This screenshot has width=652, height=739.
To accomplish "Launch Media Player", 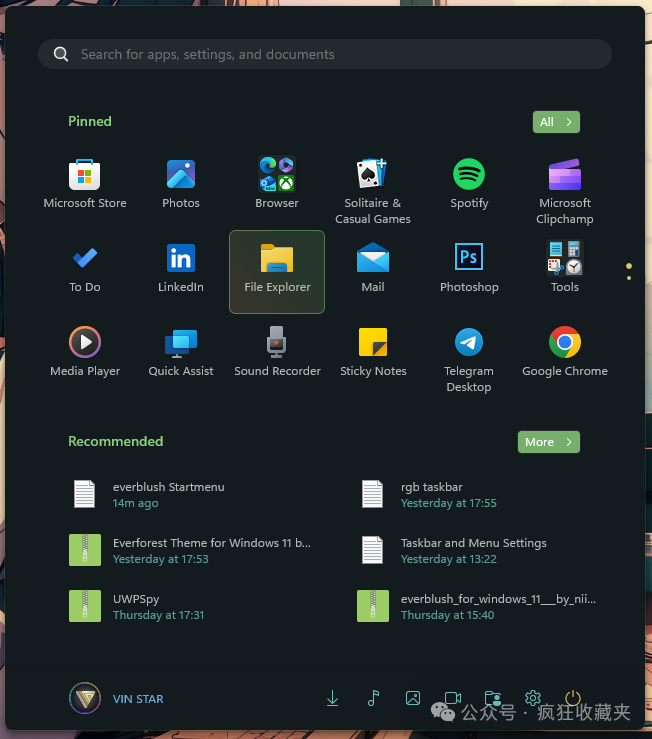I will tap(85, 353).
